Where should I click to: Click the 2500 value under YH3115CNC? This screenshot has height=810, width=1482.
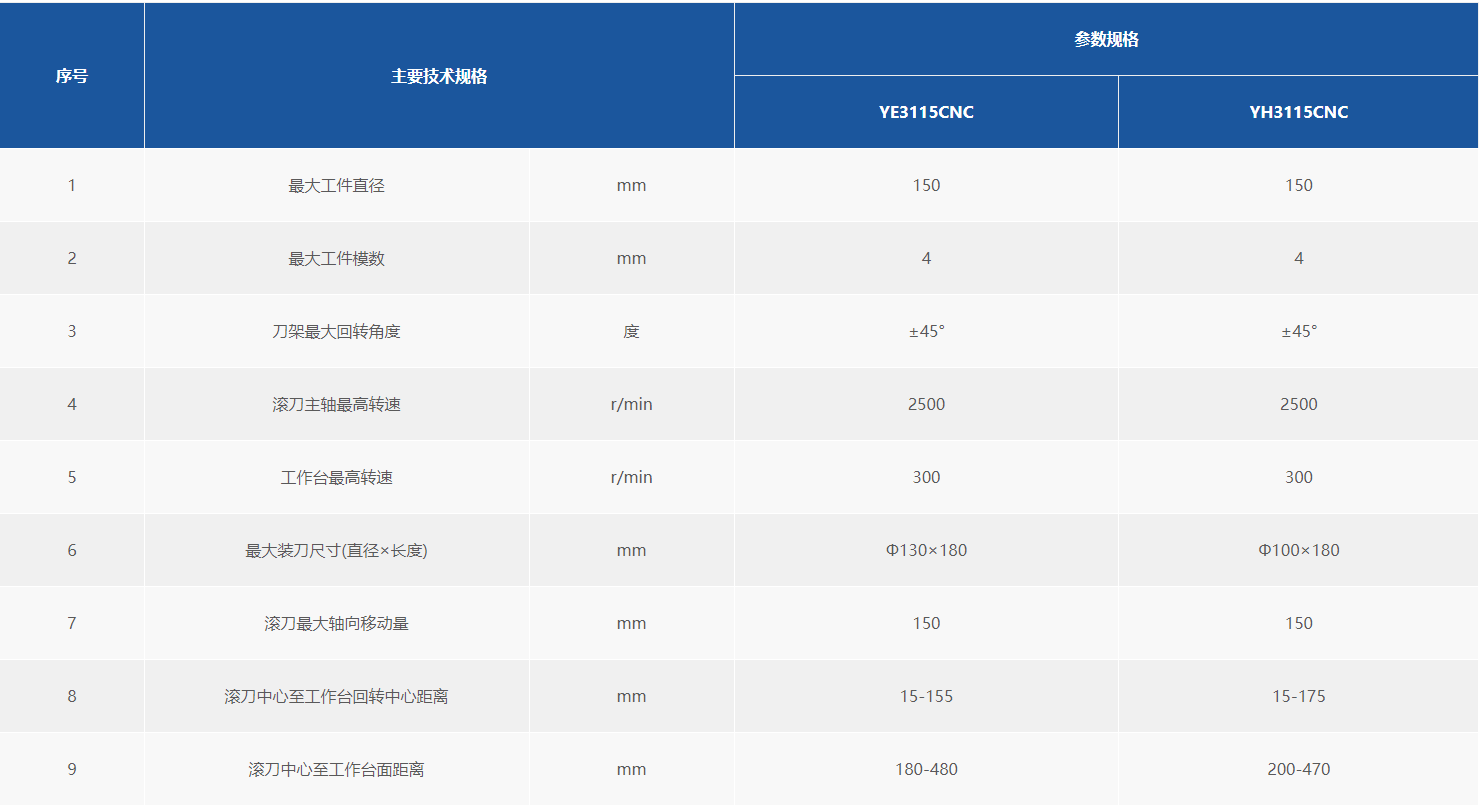1299,404
